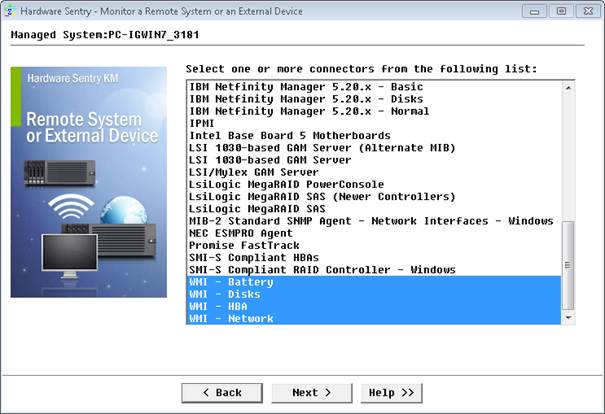Select the IPMI connector
The width and height of the screenshot is (605, 414).
[x=202, y=124]
